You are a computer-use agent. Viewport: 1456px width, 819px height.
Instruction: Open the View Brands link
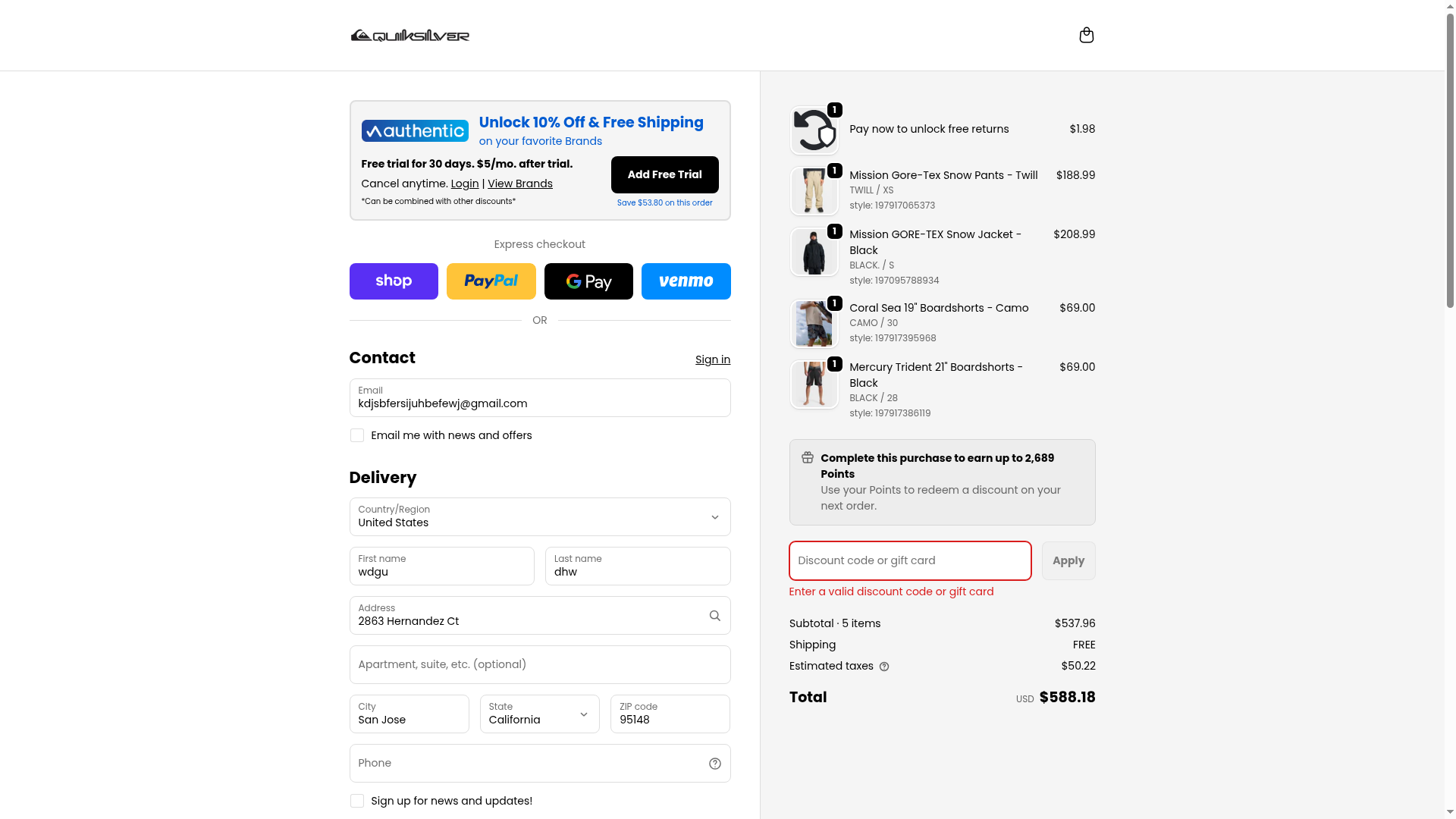point(519,184)
